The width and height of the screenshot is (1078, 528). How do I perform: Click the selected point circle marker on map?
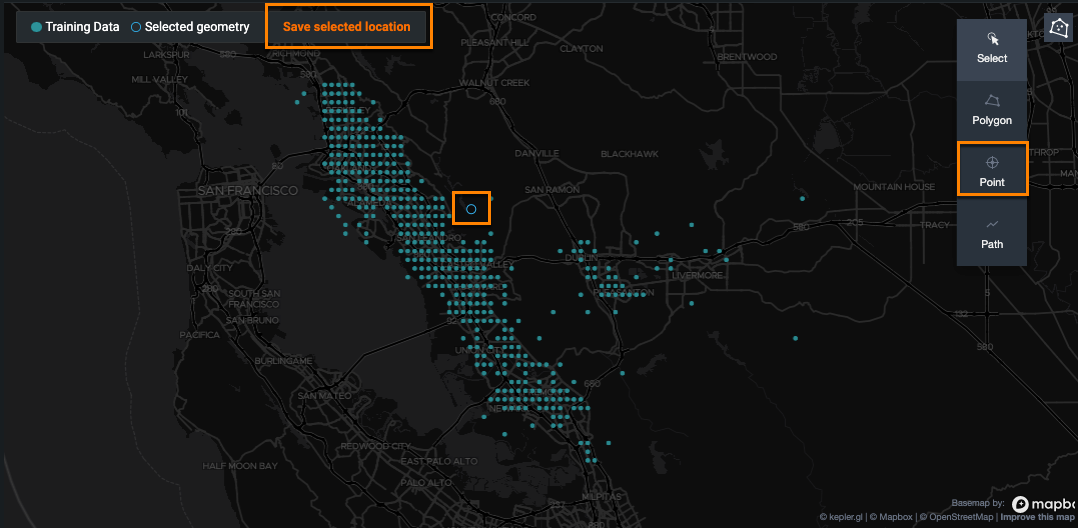pos(471,209)
